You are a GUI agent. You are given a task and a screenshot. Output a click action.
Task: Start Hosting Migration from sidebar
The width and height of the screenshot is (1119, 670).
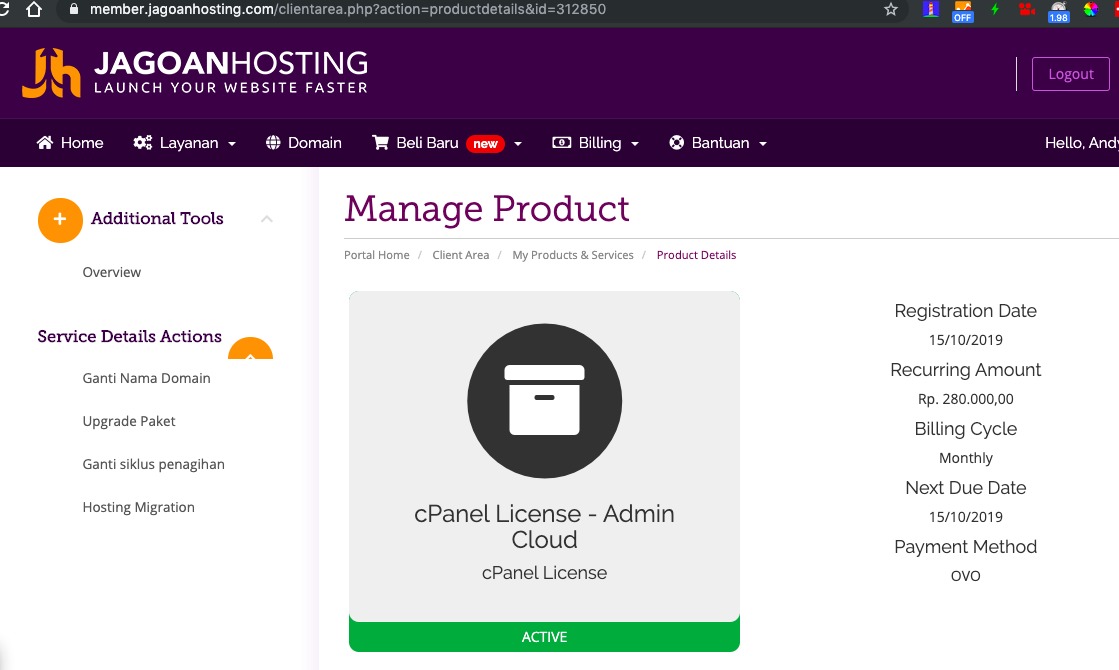[138, 507]
